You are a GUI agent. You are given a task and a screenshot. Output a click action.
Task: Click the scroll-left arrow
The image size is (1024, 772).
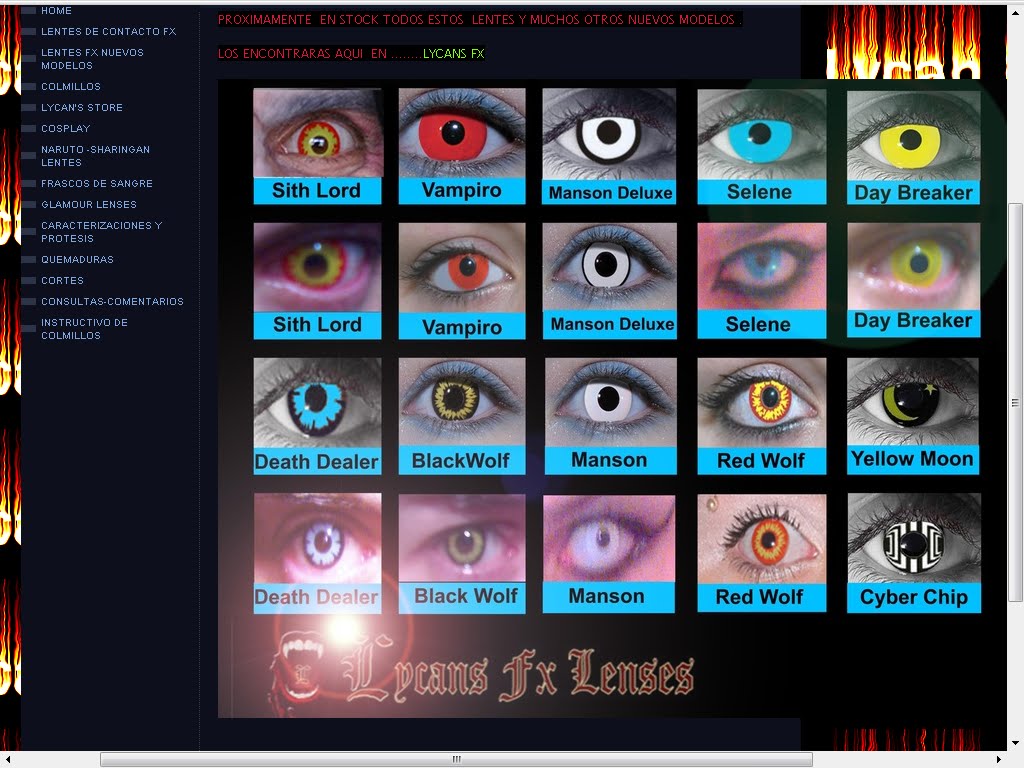[x=8, y=759]
